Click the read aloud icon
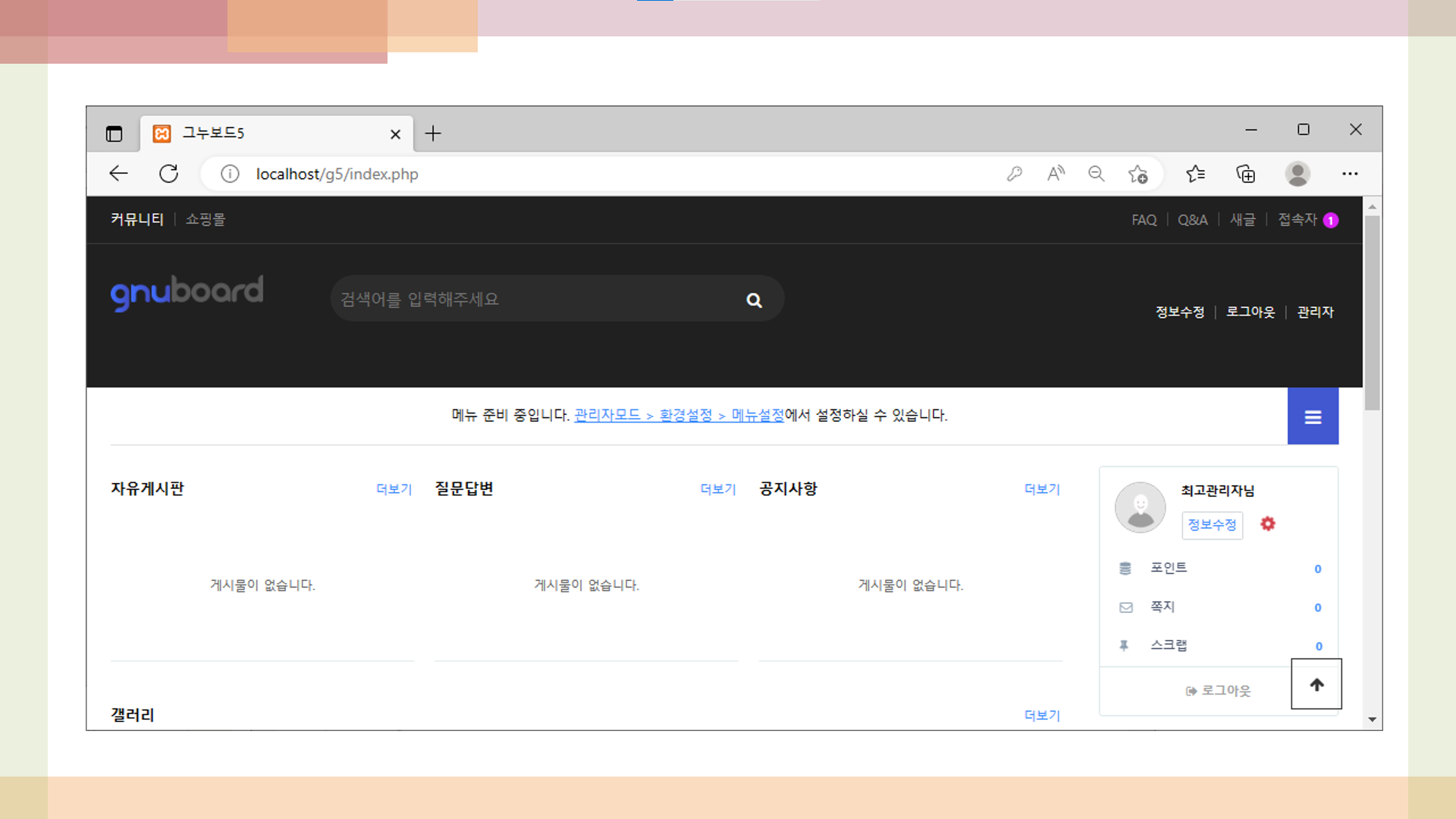 click(1056, 174)
